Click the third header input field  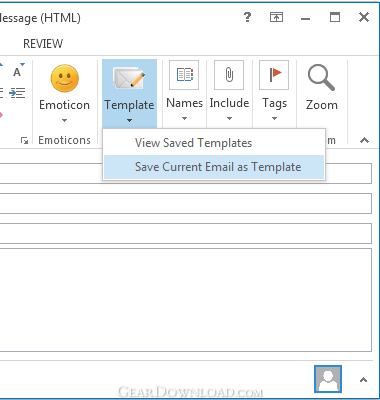[185, 233]
